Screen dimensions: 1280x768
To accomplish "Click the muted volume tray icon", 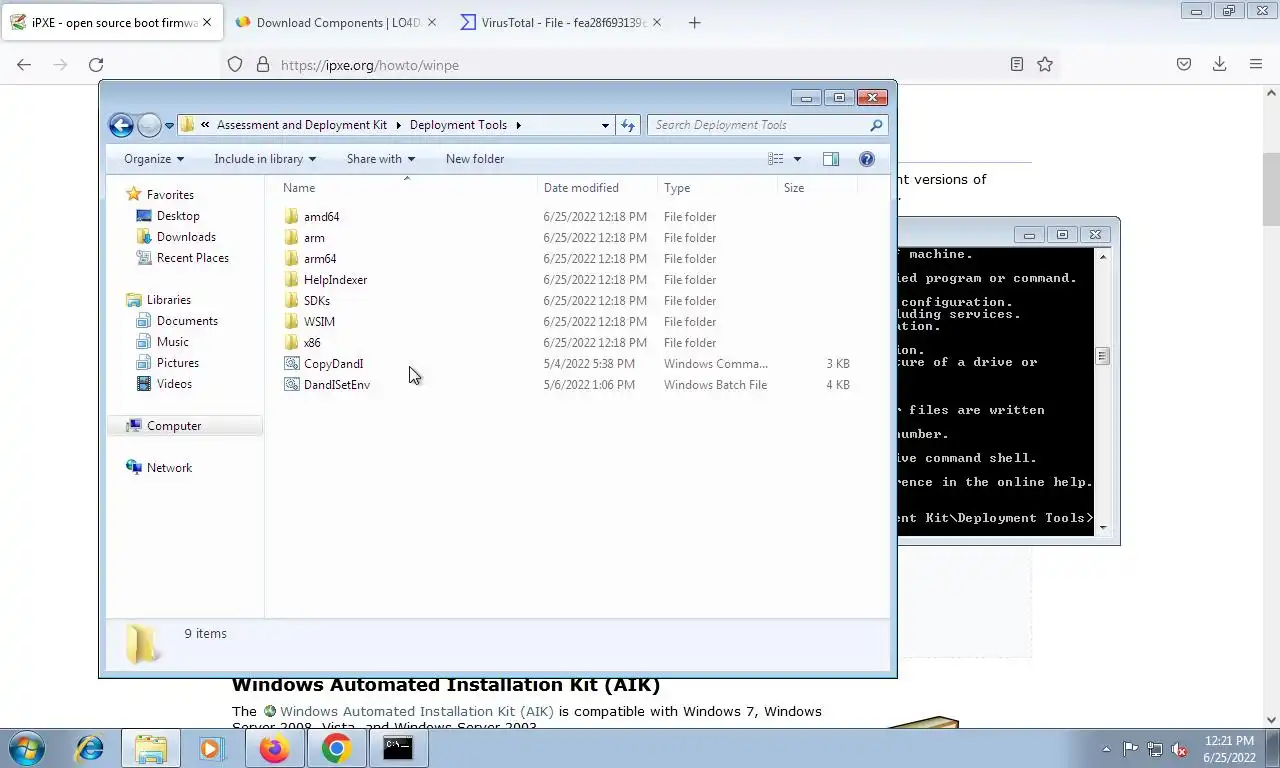I will click(1179, 749).
